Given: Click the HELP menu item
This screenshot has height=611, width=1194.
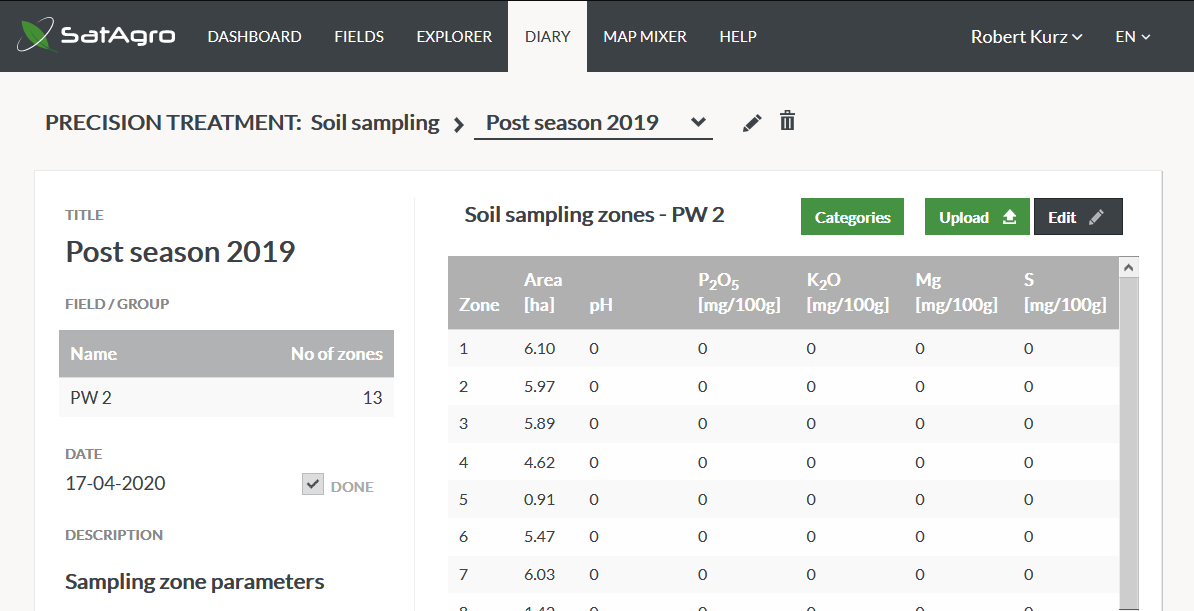Looking at the screenshot, I should 738,37.
